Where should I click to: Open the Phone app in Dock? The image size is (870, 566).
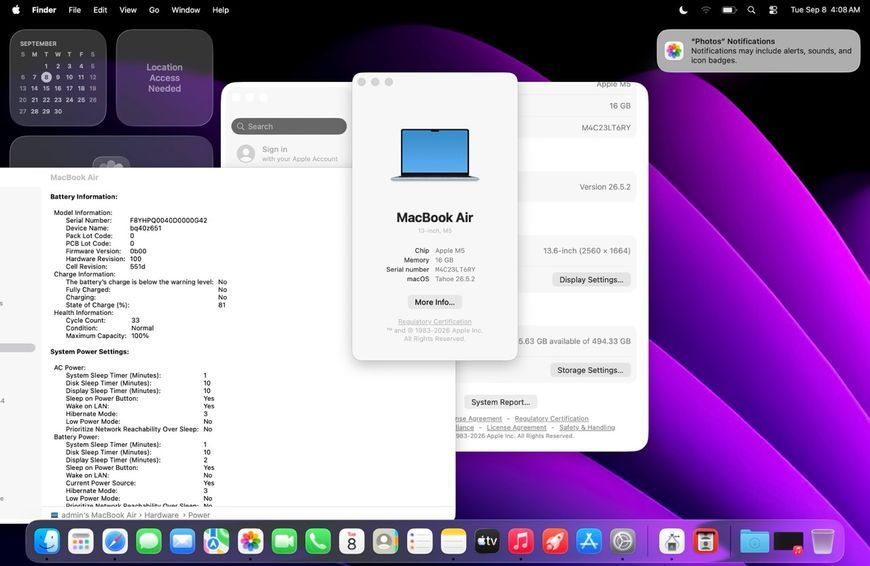(318, 542)
